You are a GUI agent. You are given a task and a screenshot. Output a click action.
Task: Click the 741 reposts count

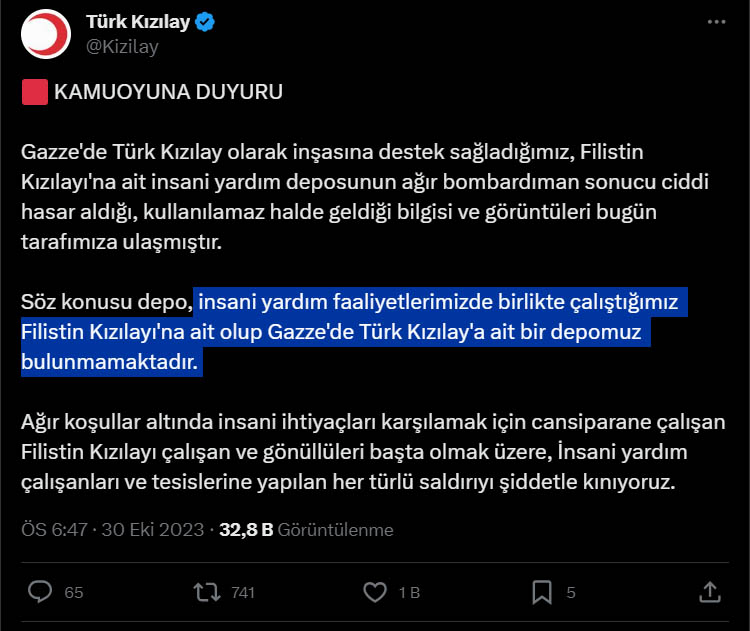[x=243, y=593]
